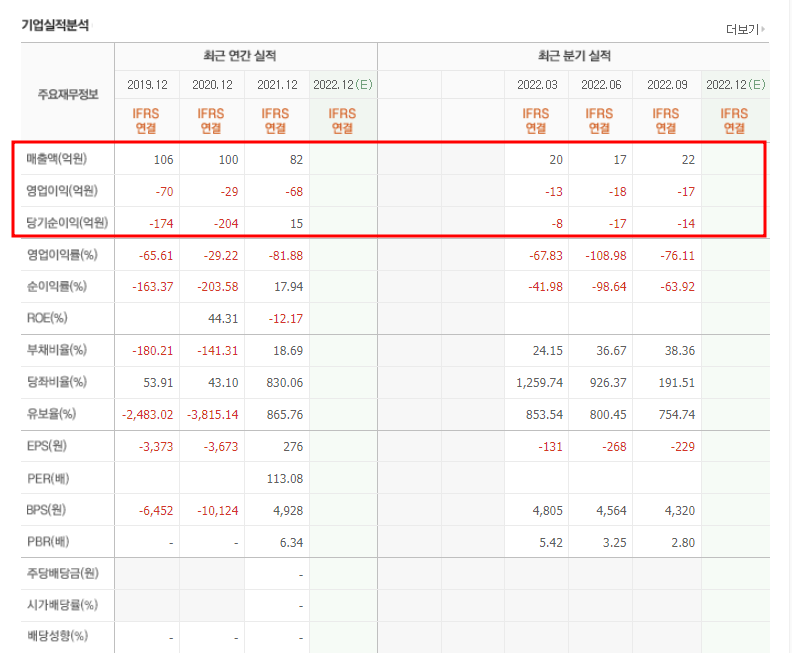
Task: Select the reserve ratio value -2,483.02
Action: pos(147,415)
